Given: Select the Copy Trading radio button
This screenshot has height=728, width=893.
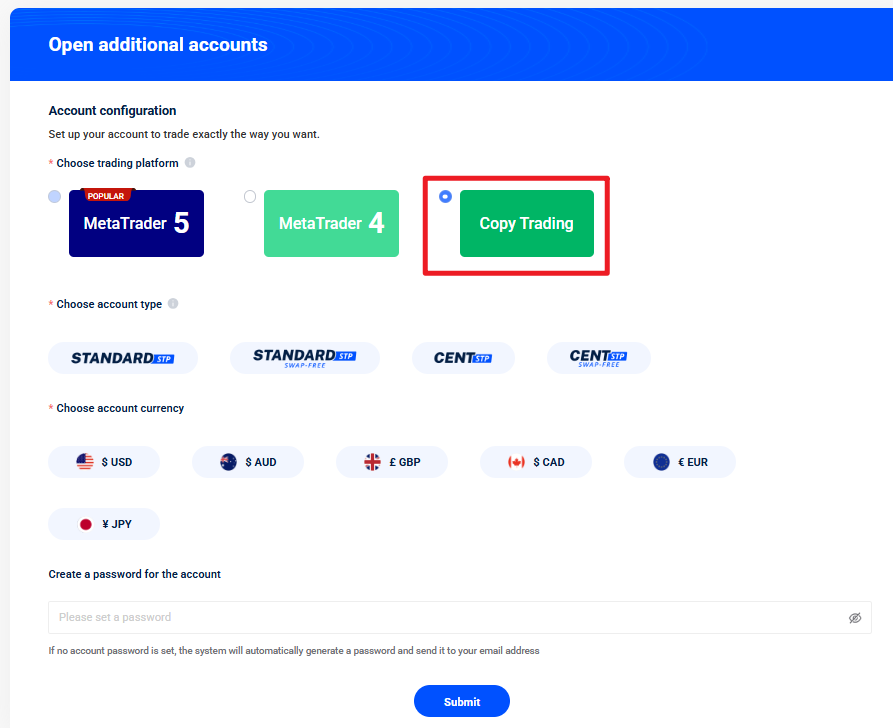Looking at the screenshot, I should [445, 197].
